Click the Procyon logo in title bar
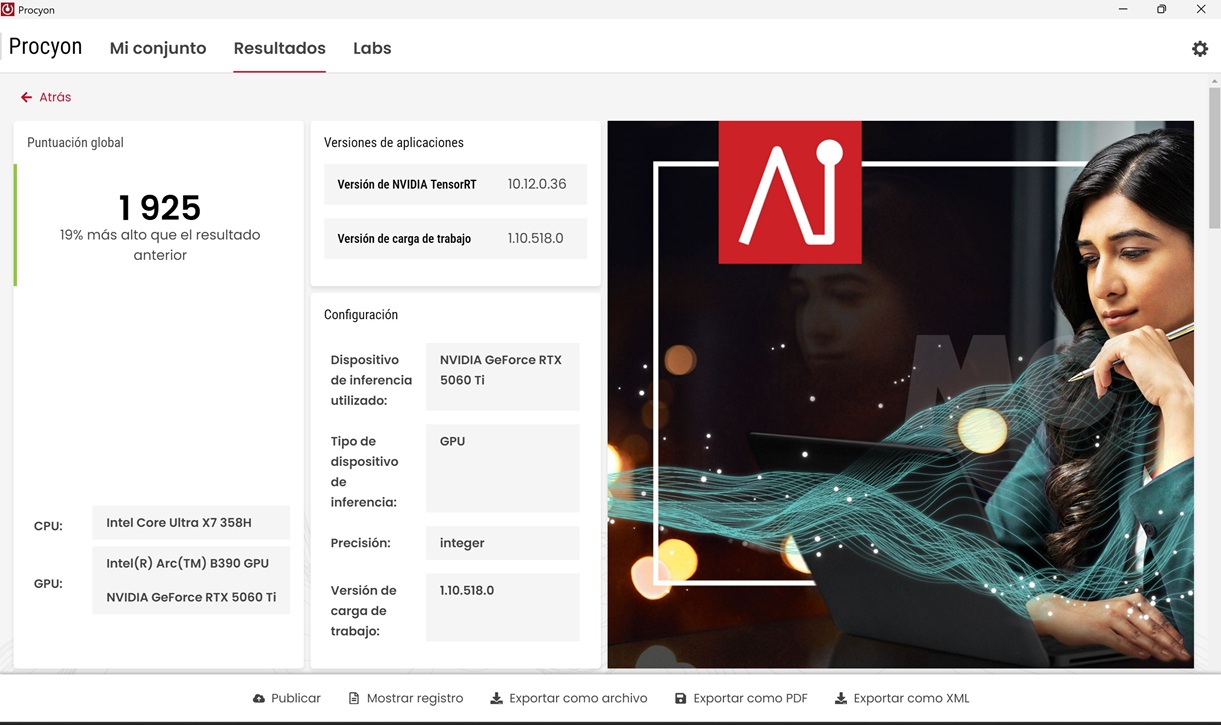The height and width of the screenshot is (725, 1221). (x=8, y=9)
